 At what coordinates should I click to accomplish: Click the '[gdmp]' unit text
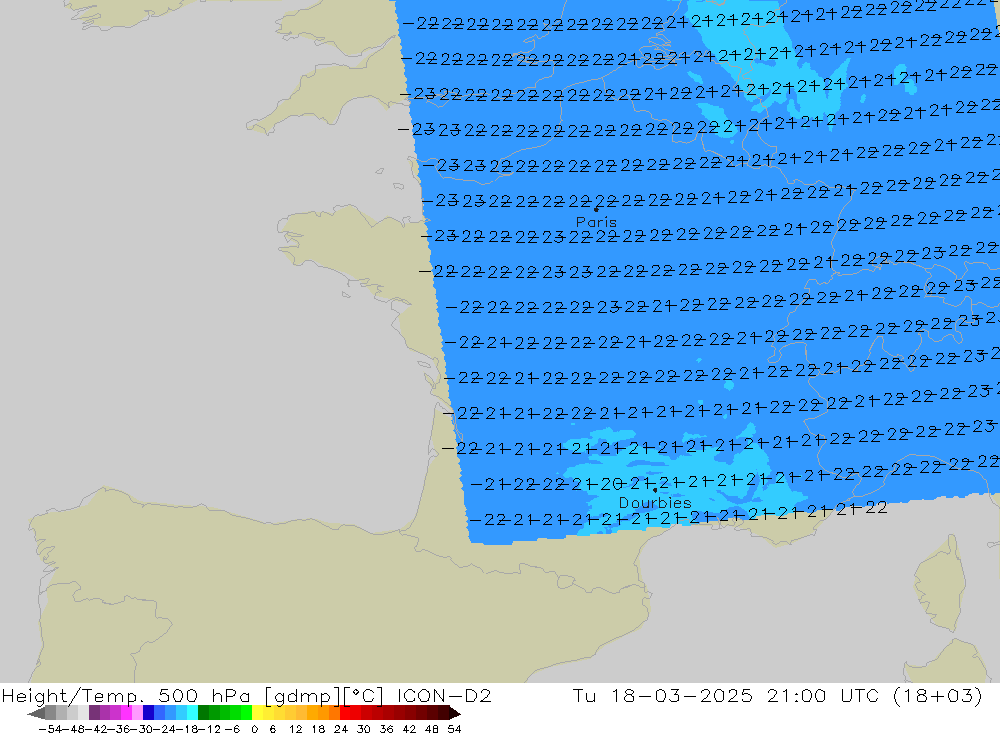pyautogui.click(x=302, y=695)
